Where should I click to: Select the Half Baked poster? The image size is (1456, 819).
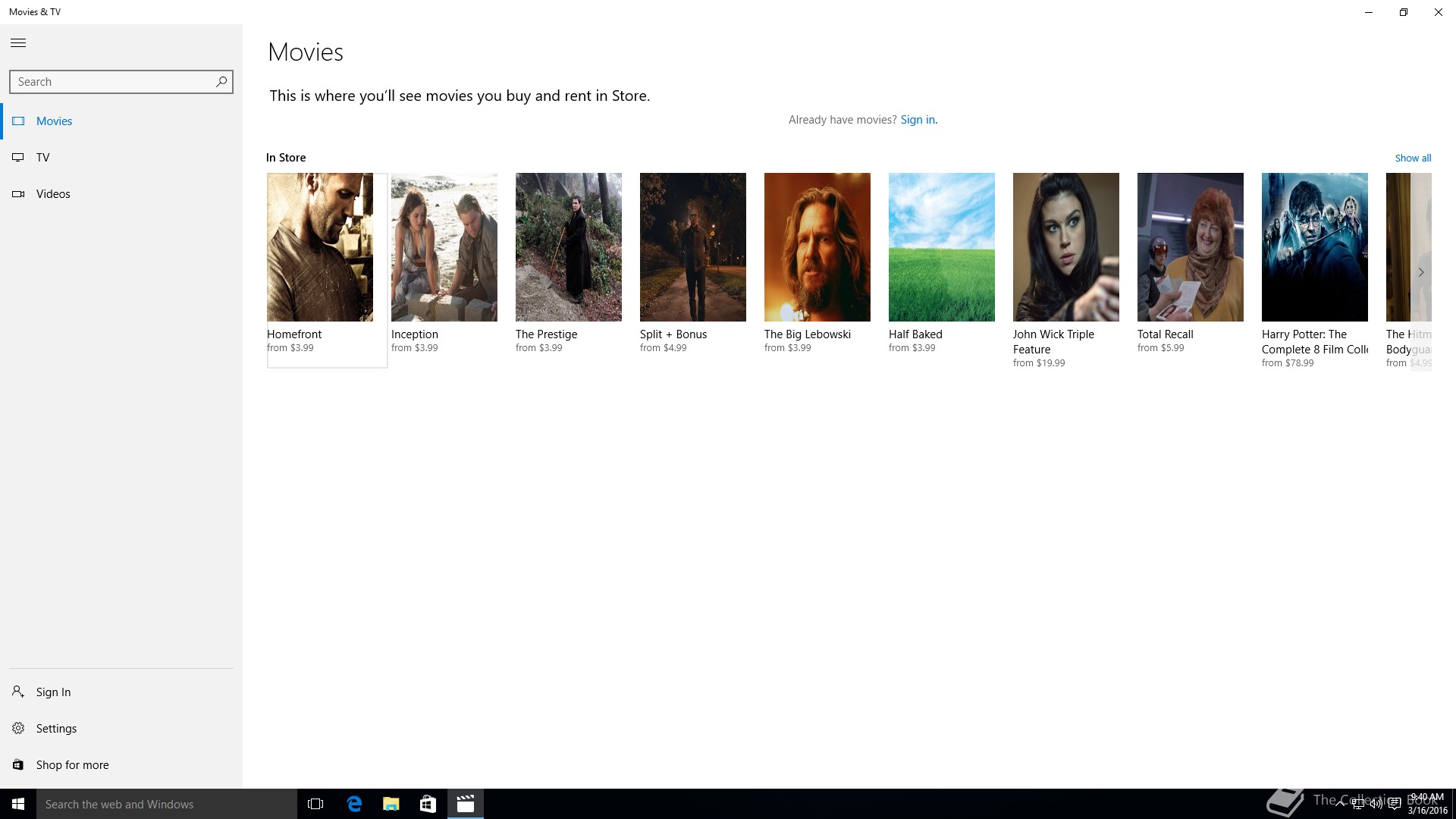click(x=942, y=247)
